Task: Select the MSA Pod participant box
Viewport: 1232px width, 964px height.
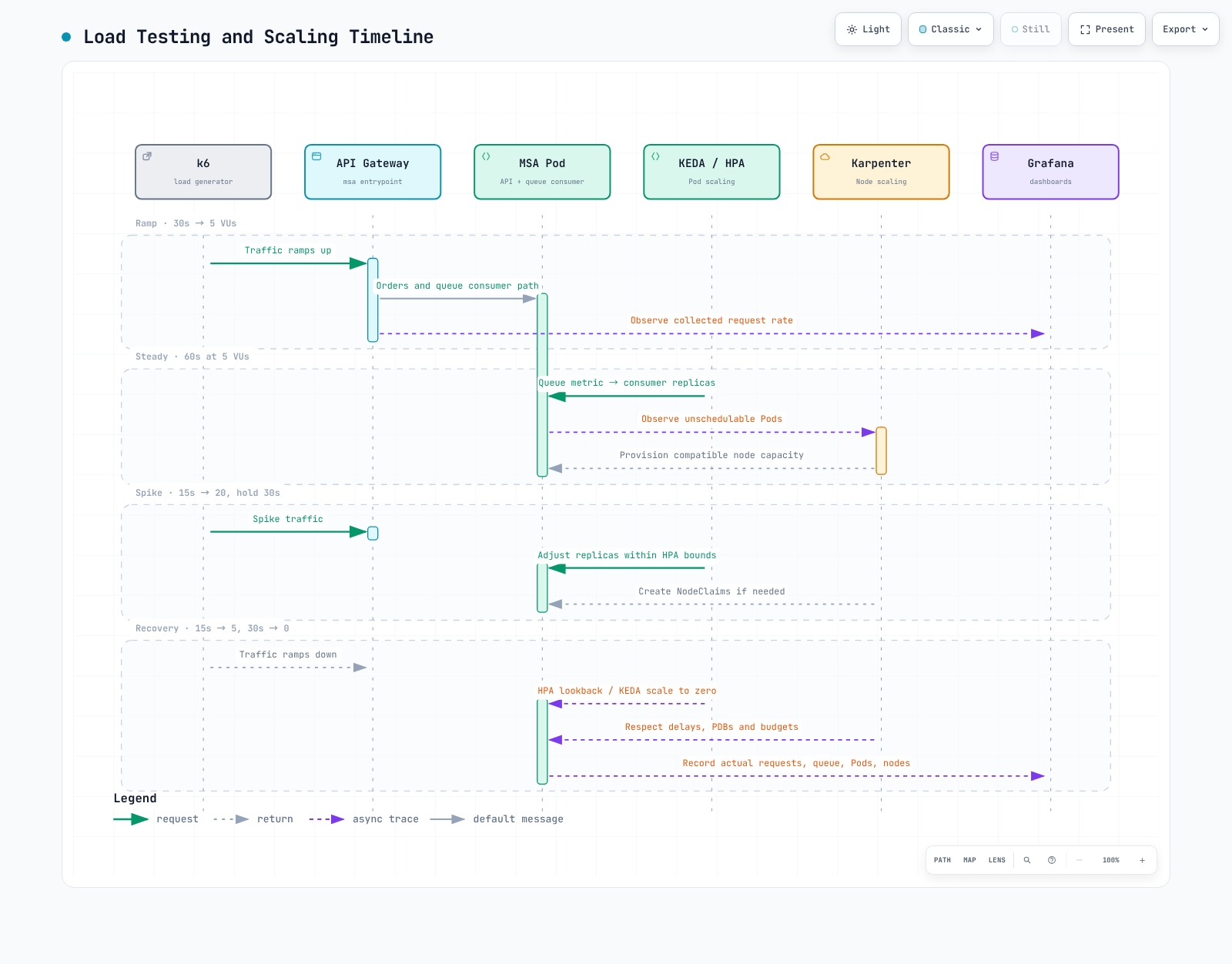Action: pyautogui.click(x=542, y=172)
